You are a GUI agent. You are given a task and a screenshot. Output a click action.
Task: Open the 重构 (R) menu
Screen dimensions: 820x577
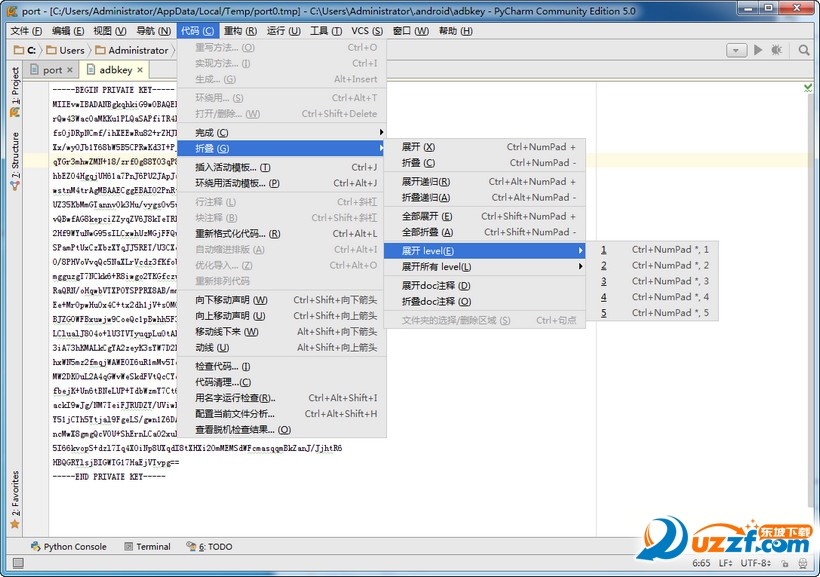click(240, 31)
